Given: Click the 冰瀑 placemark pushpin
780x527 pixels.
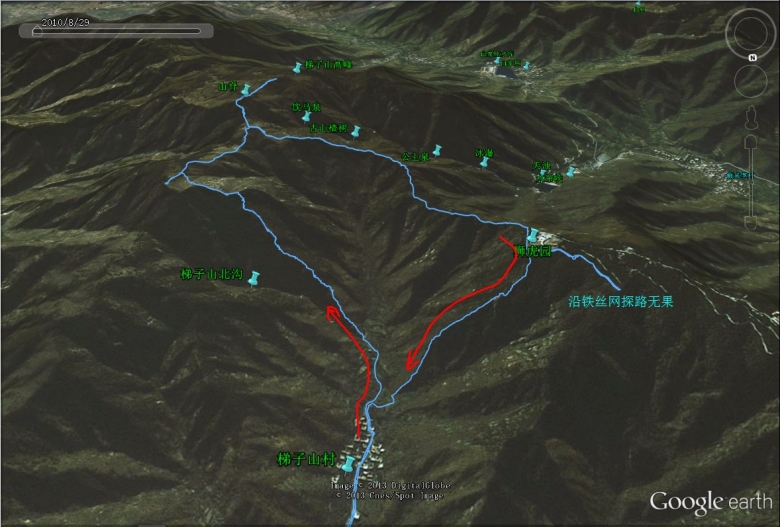Looking at the screenshot, I should [x=484, y=162].
